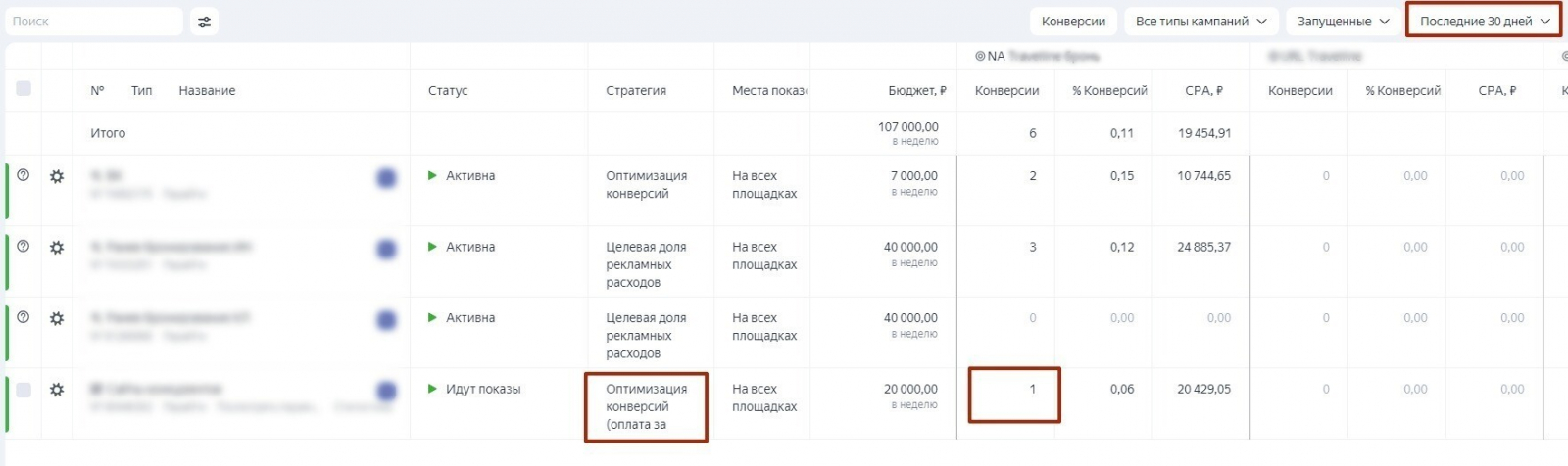
Task: Click settings gear in the third campaign row
Action: 57,319
